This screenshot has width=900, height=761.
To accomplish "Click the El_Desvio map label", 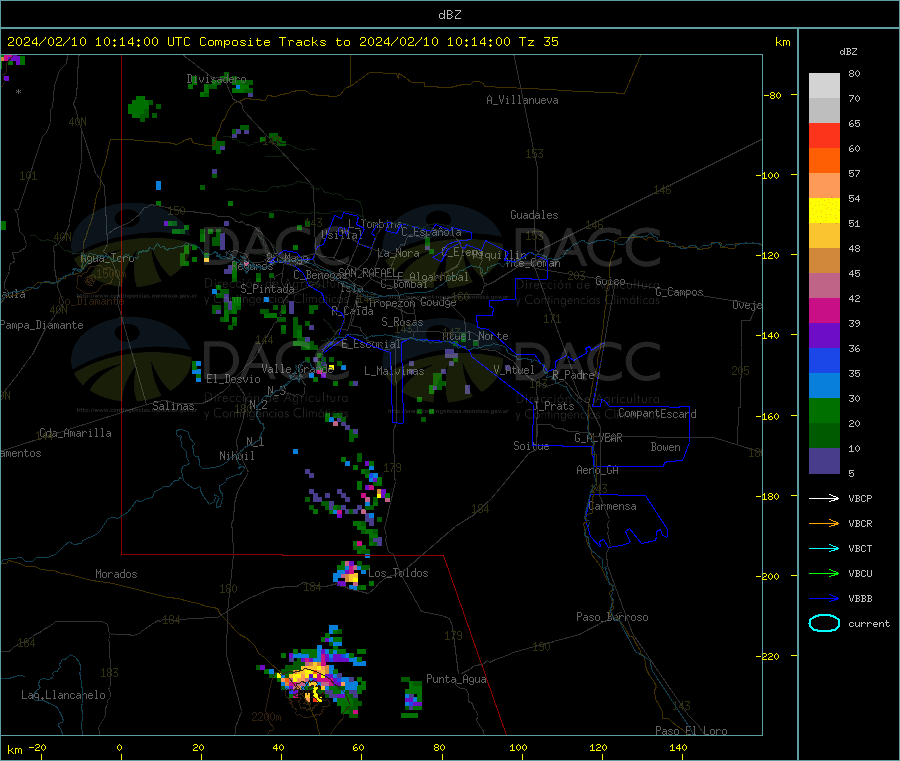I will pos(233,379).
